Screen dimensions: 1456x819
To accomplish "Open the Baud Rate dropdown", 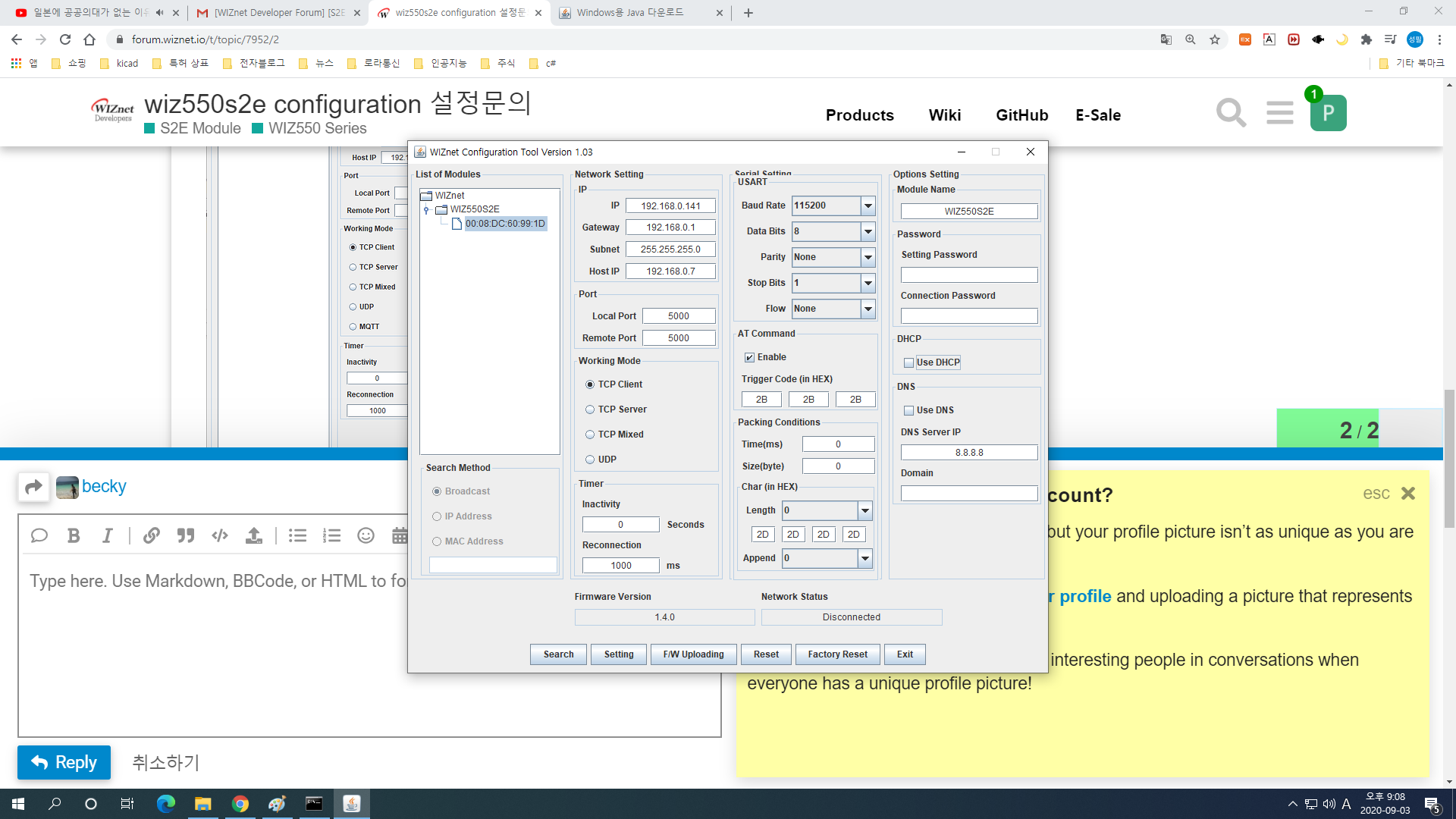I will click(868, 206).
